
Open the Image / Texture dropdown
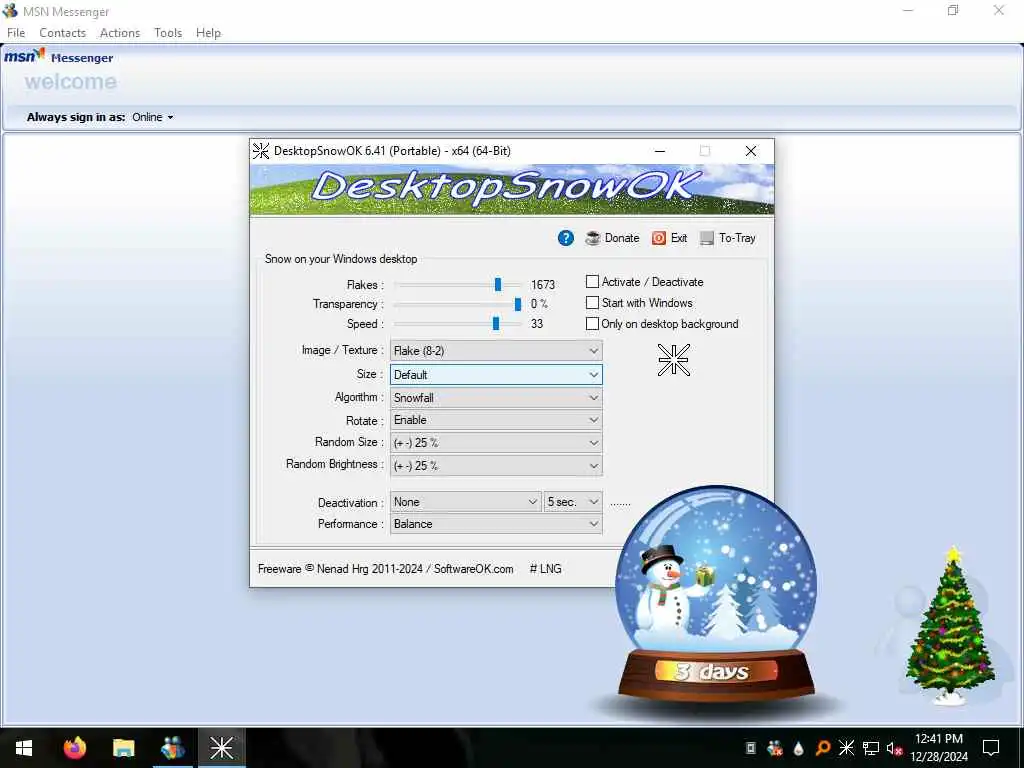click(496, 351)
